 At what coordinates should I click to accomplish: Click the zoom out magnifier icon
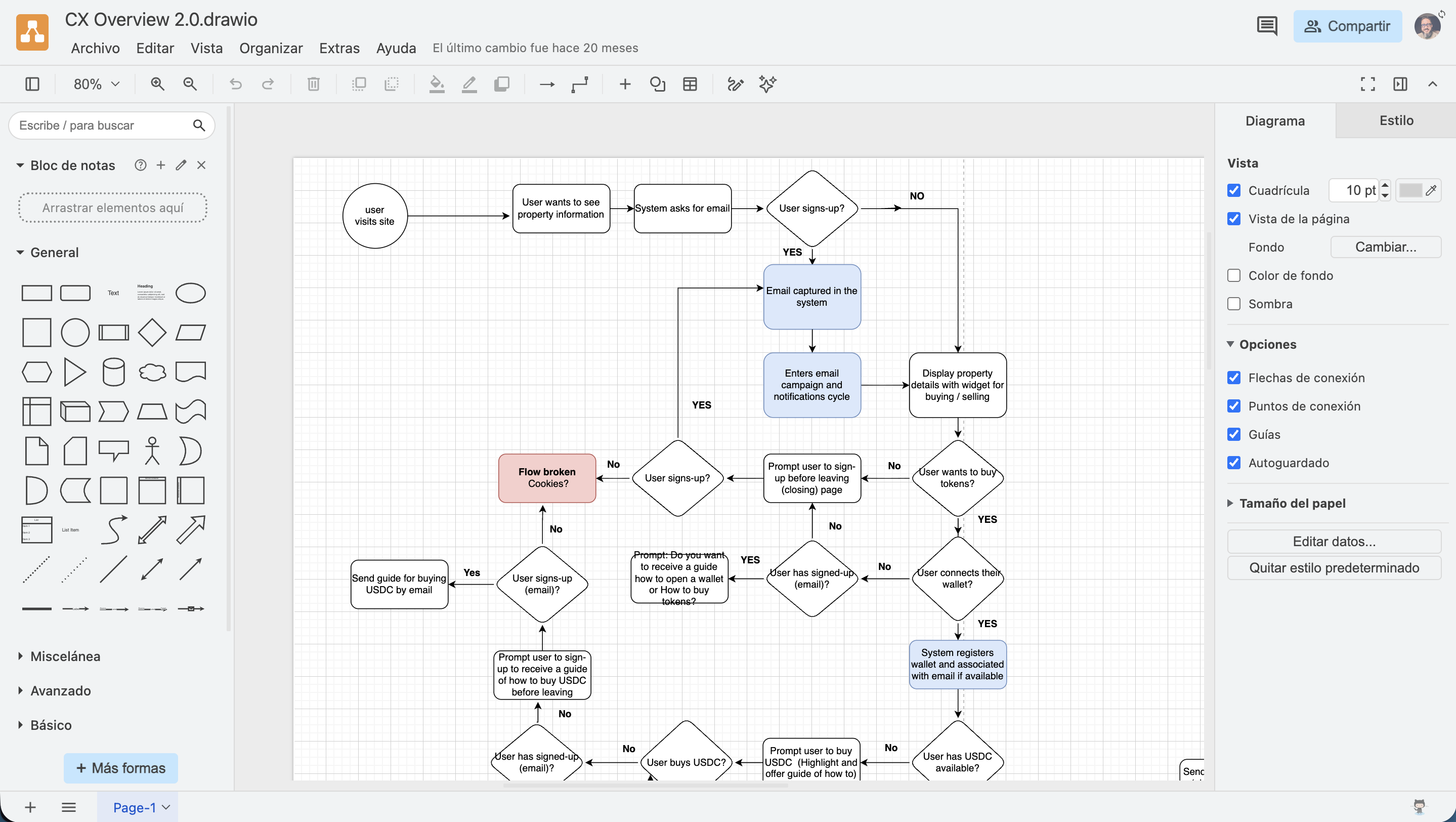click(x=190, y=84)
